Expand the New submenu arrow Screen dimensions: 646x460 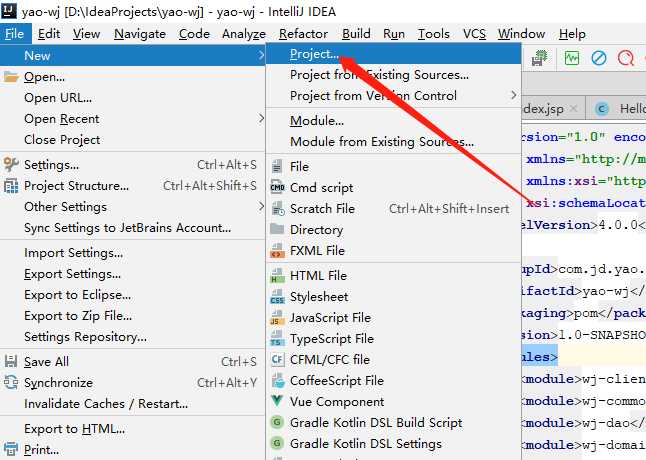[260, 55]
